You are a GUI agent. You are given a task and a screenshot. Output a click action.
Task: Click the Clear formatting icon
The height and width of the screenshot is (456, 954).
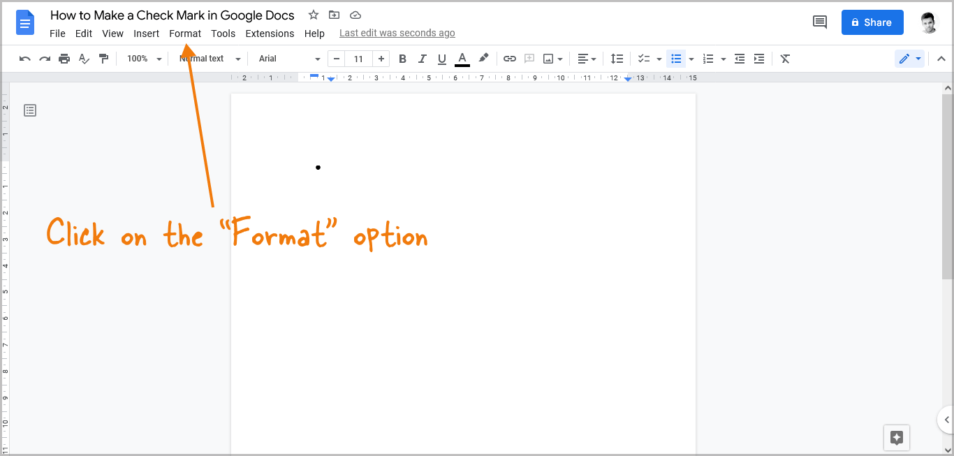pos(785,59)
